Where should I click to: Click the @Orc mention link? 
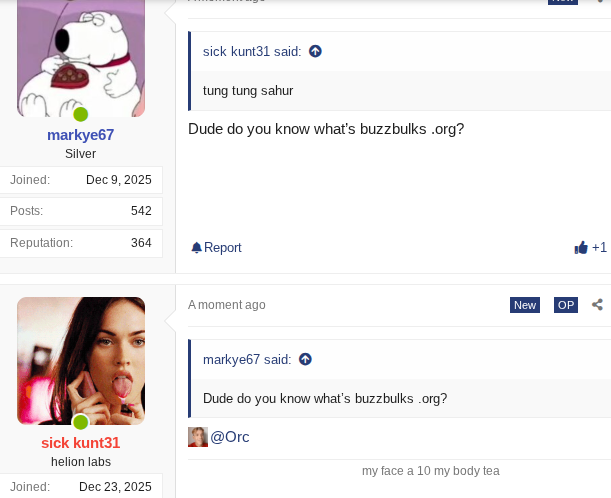click(230, 437)
